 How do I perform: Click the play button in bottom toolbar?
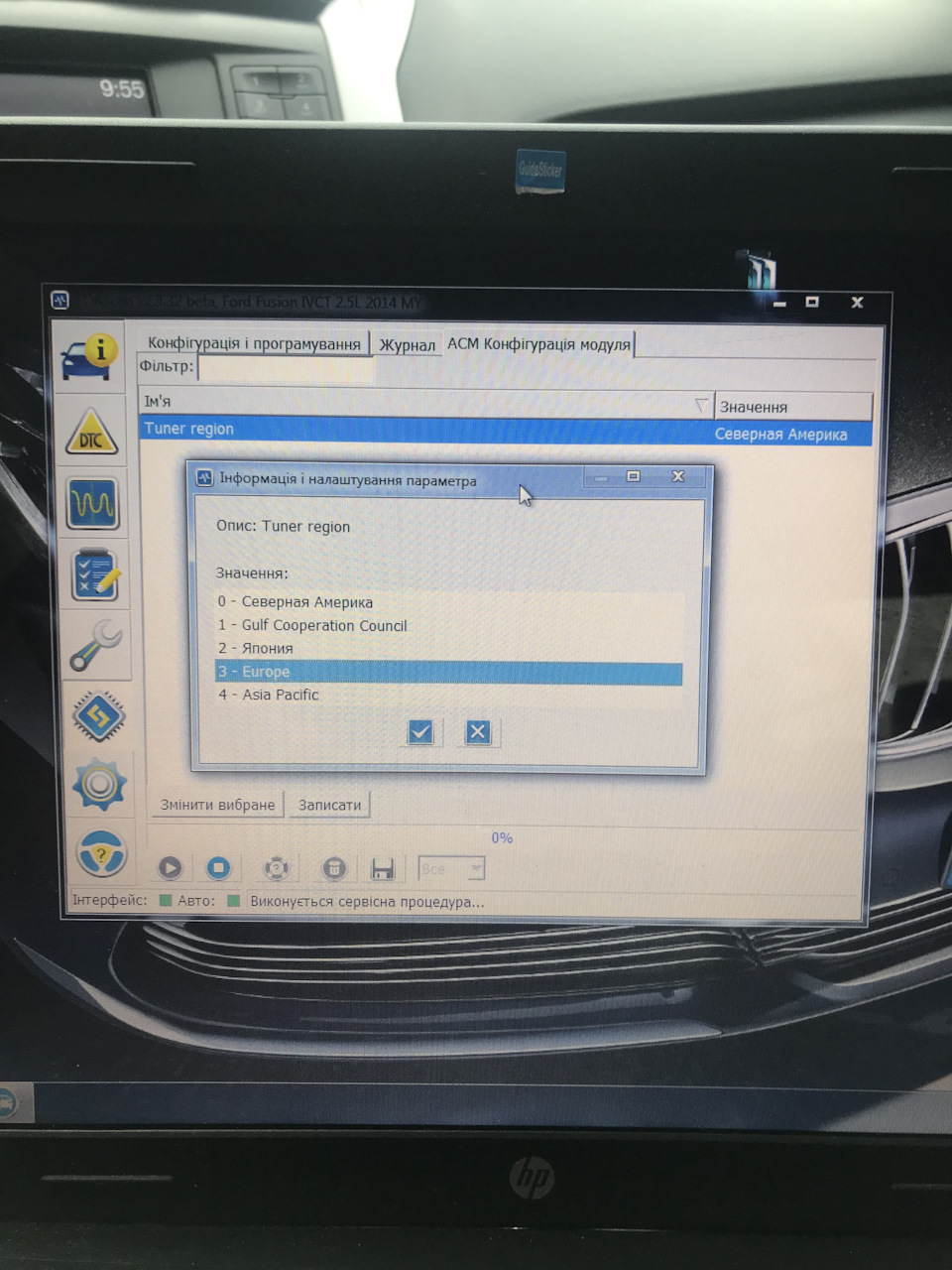click(171, 868)
